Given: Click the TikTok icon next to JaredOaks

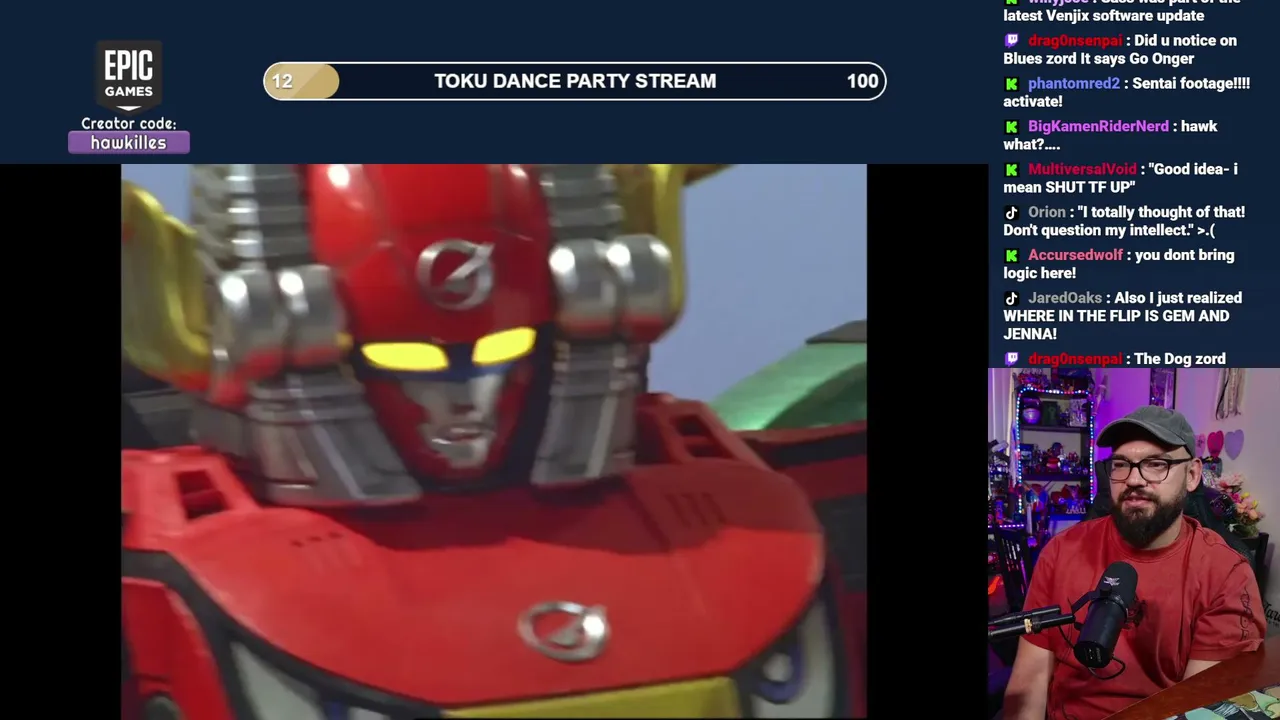Looking at the screenshot, I should [x=1012, y=299].
